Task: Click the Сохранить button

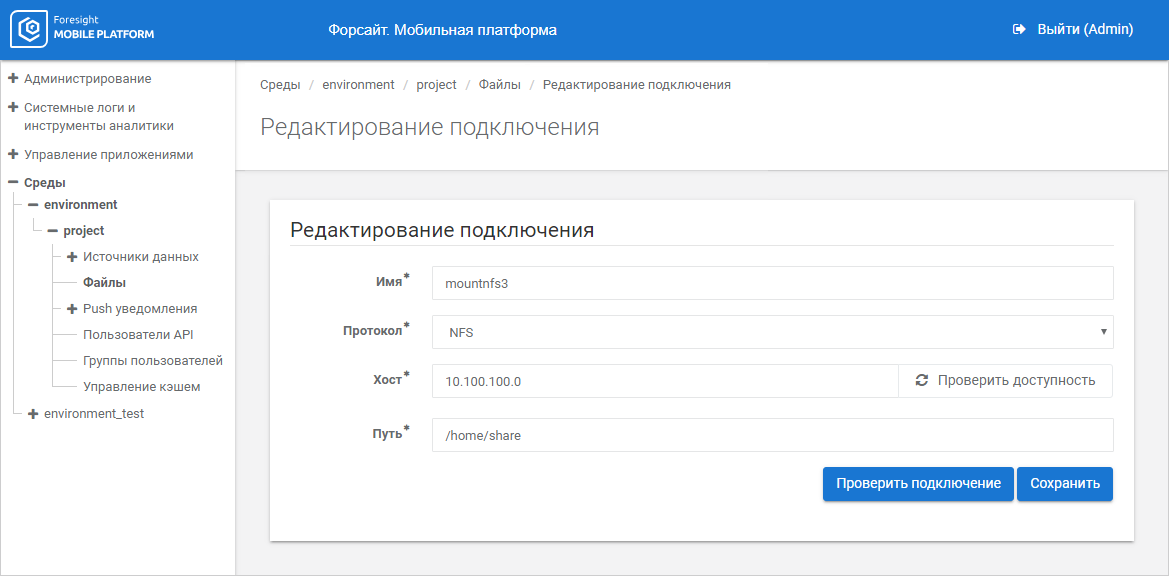Action: pyautogui.click(x=1065, y=484)
